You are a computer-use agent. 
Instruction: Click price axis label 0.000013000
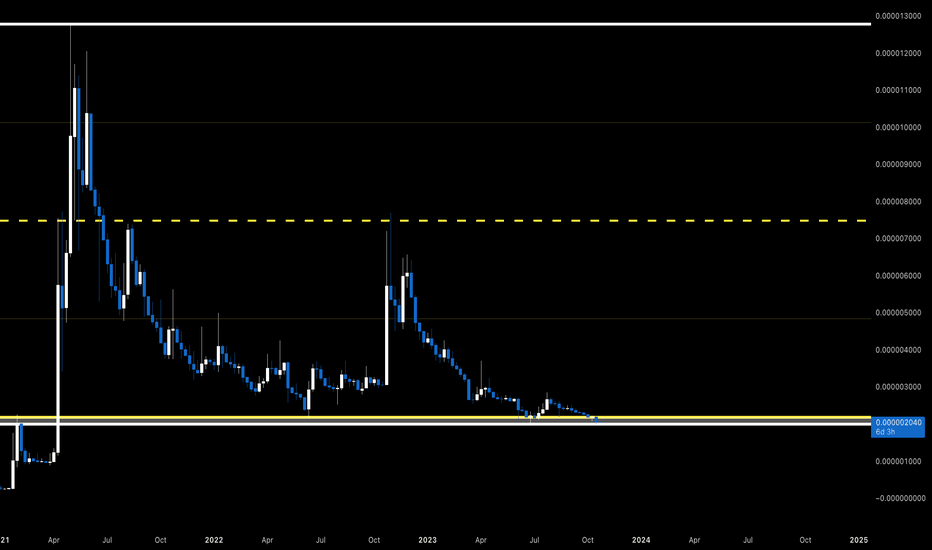pos(898,16)
